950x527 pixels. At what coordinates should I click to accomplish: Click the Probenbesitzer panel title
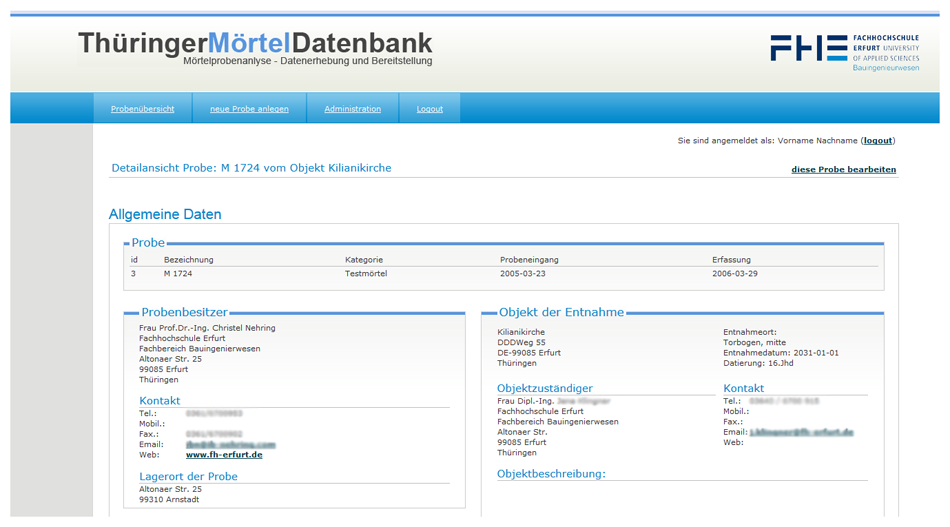(184, 313)
